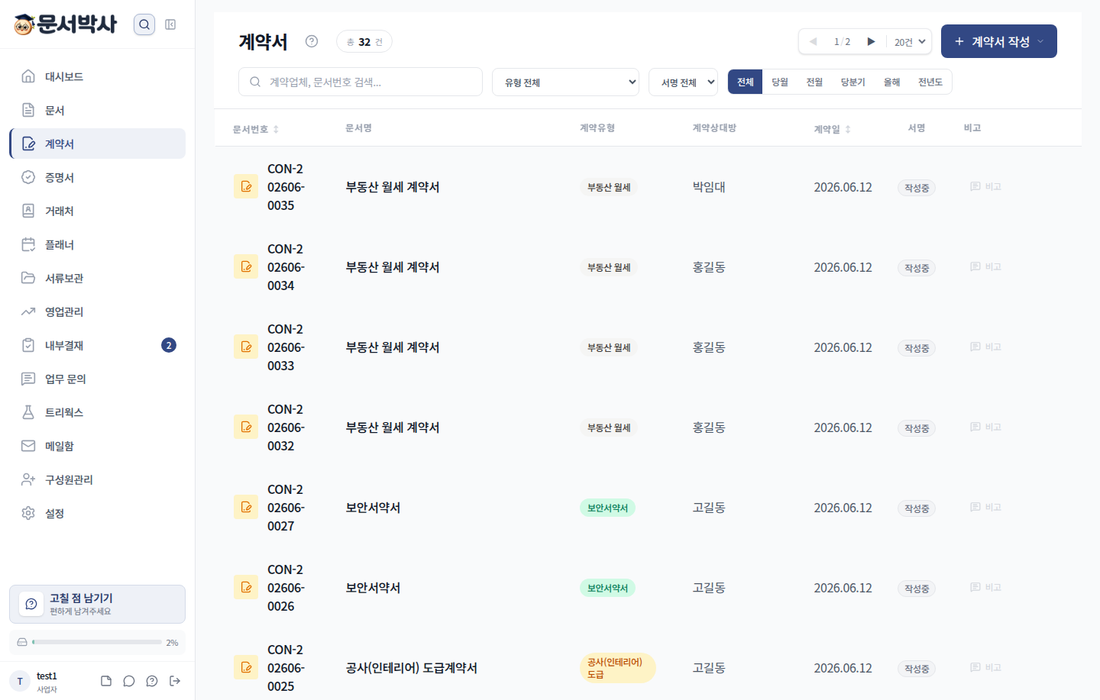Screen dimensions: 1100x700
Task: Expand the 계약서 작성 button chevron
Action: tap(1041, 41)
